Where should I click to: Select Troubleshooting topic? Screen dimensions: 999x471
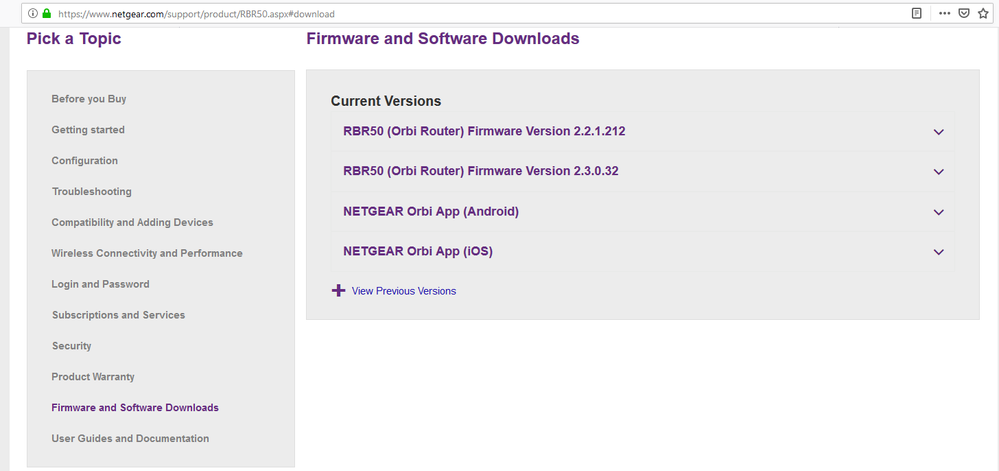click(x=92, y=191)
